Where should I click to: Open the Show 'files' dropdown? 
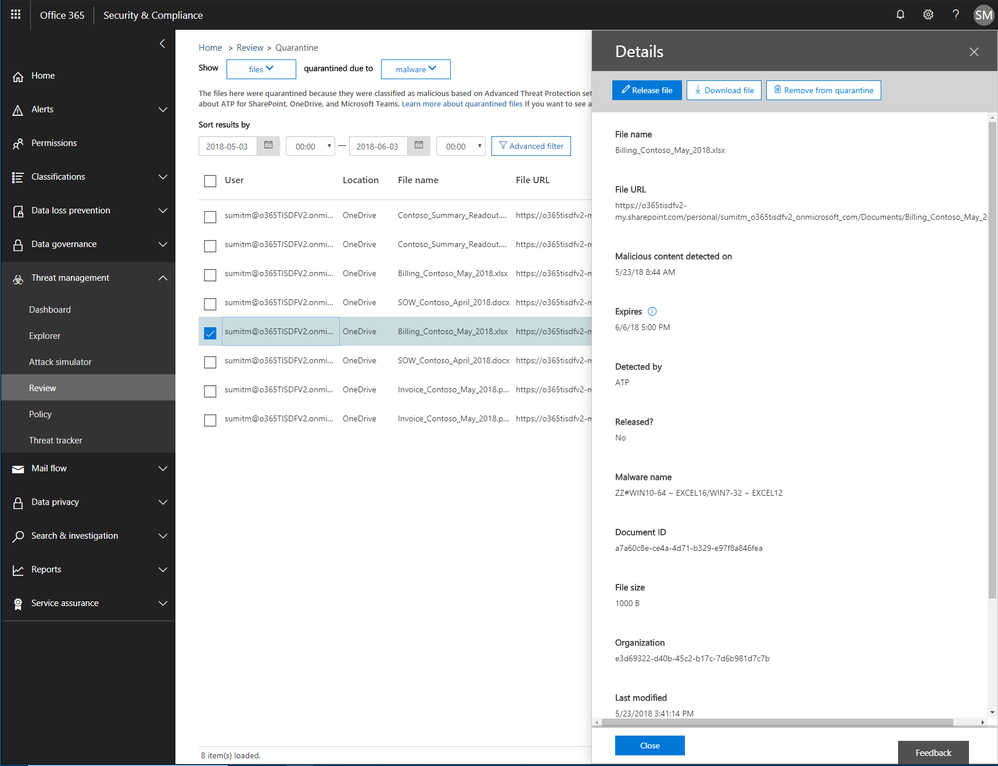tap(261, 69)
